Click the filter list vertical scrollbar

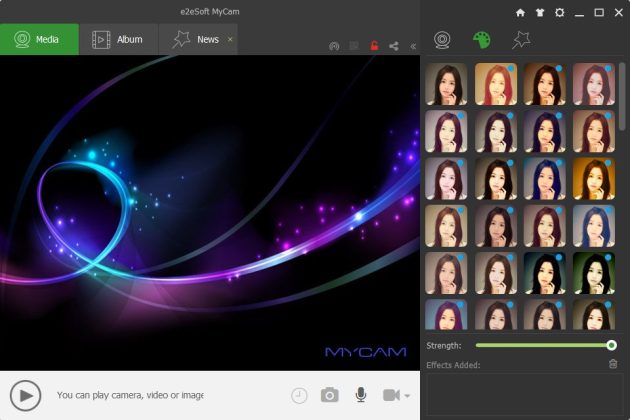tap(622, 96)
